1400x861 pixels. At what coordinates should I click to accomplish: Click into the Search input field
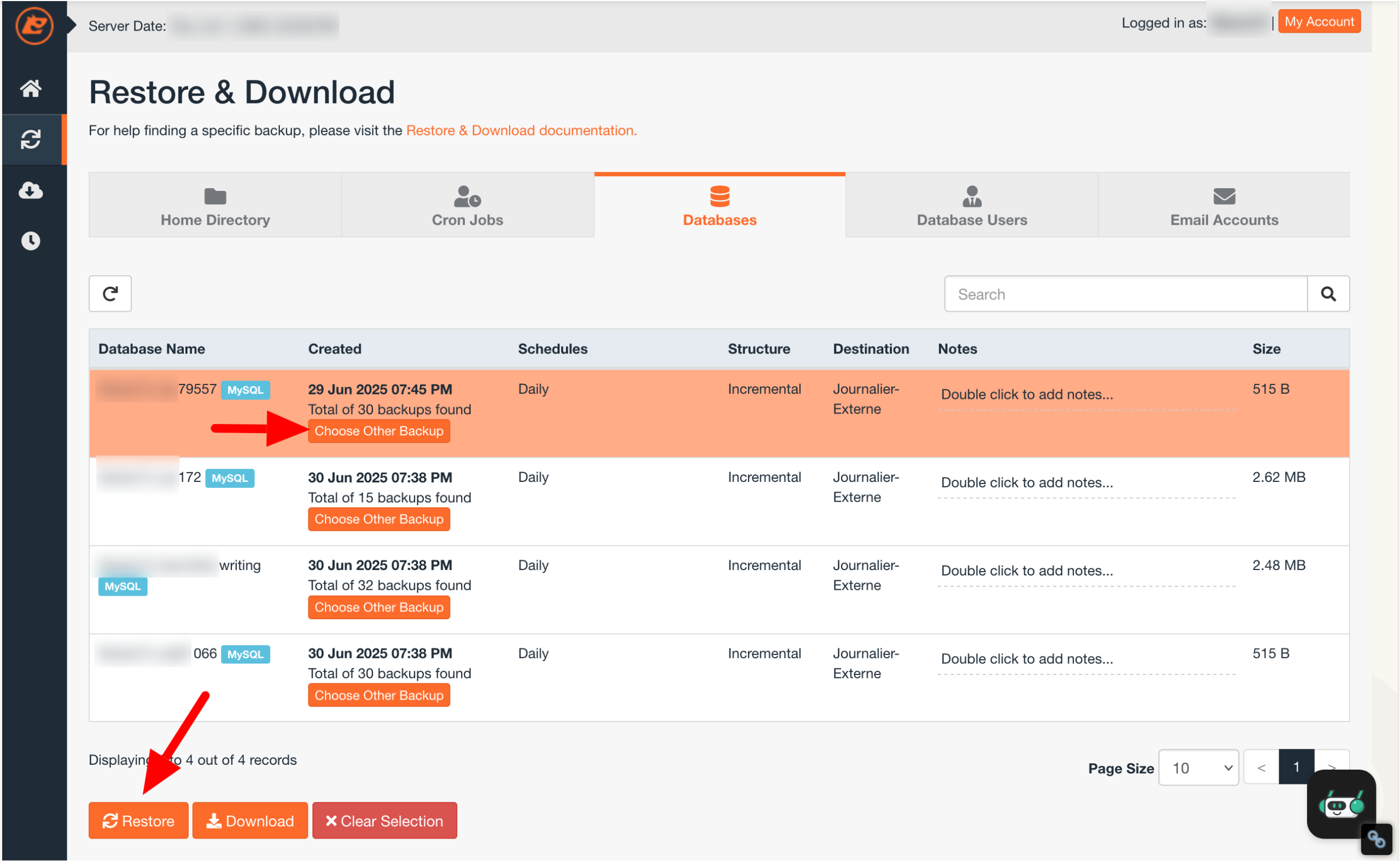(x=1125, y=294)
